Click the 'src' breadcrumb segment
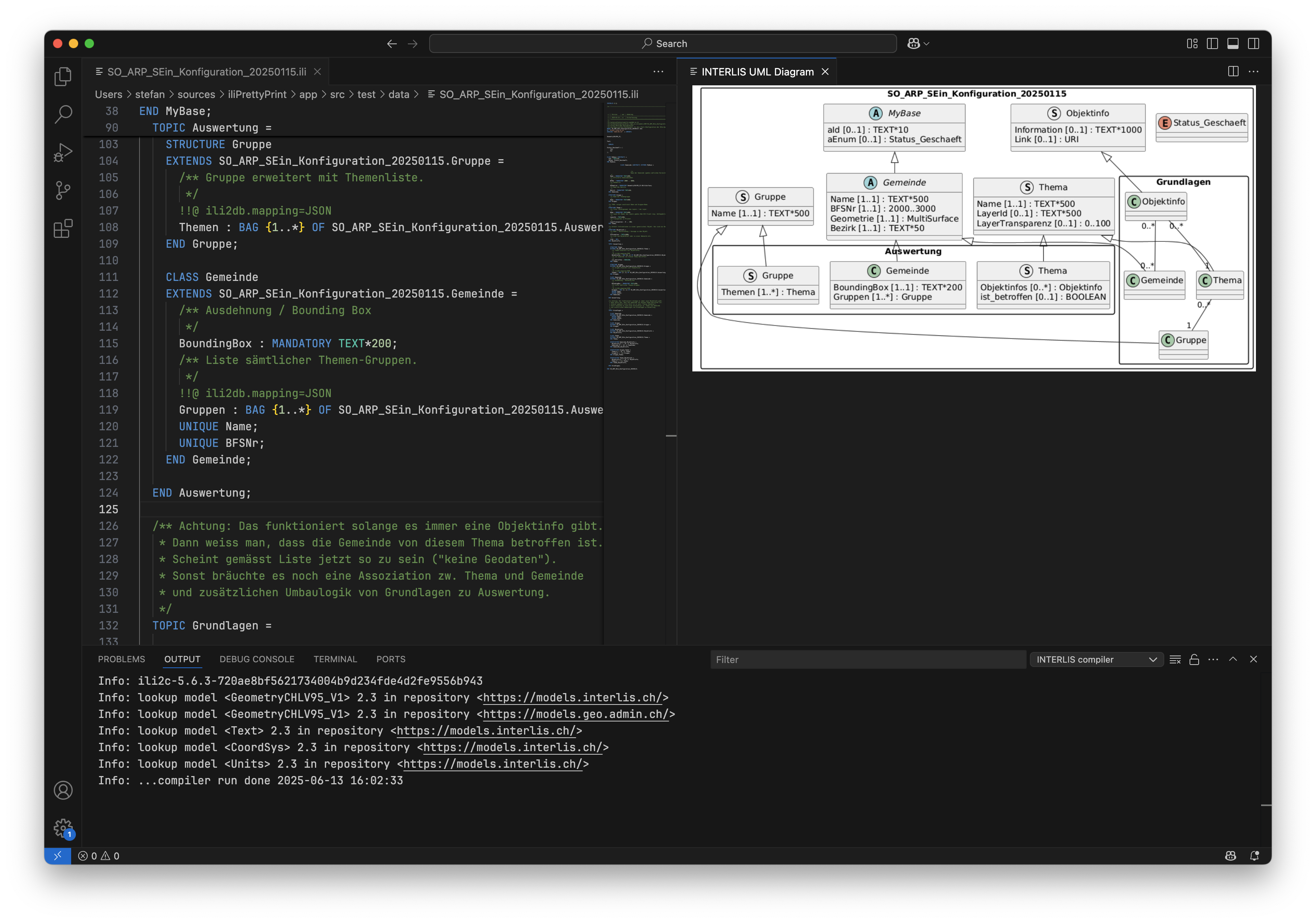The height and width of the screenshot is (923, 1316). coord(337,94)
